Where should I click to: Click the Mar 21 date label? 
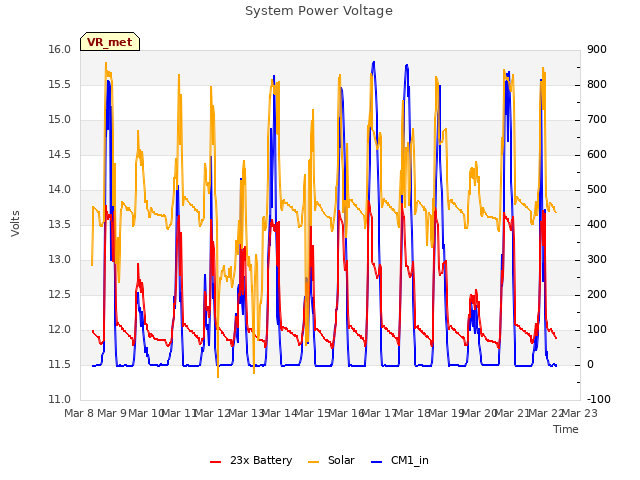point(512,413)
